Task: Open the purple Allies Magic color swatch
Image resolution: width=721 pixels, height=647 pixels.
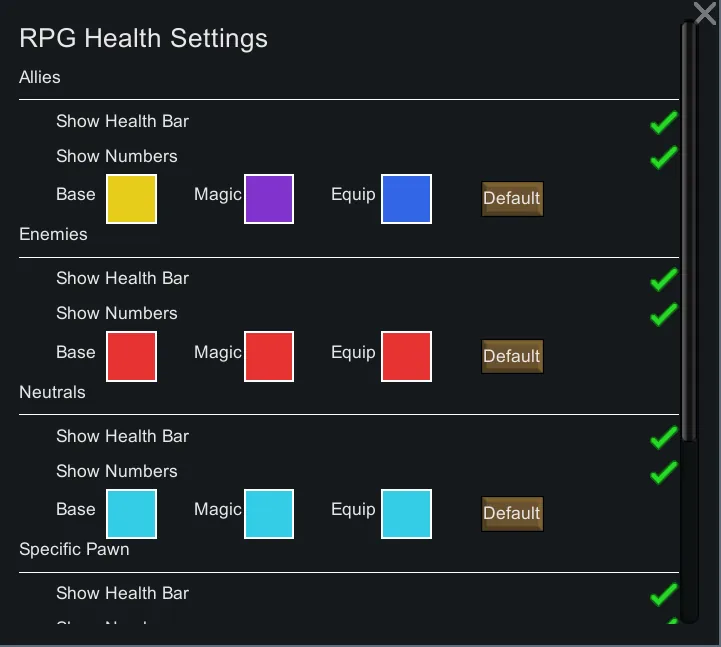Action: [x=269, y=199]
